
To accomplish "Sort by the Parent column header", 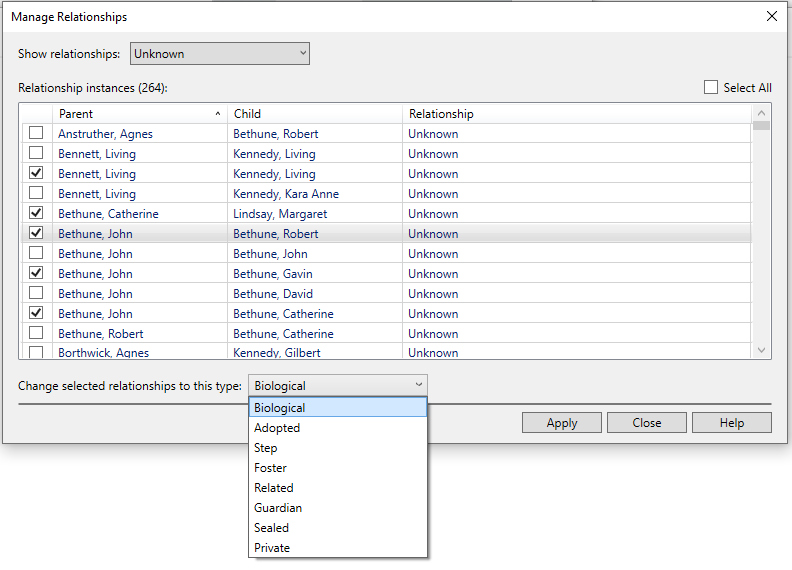I will 139,114.
